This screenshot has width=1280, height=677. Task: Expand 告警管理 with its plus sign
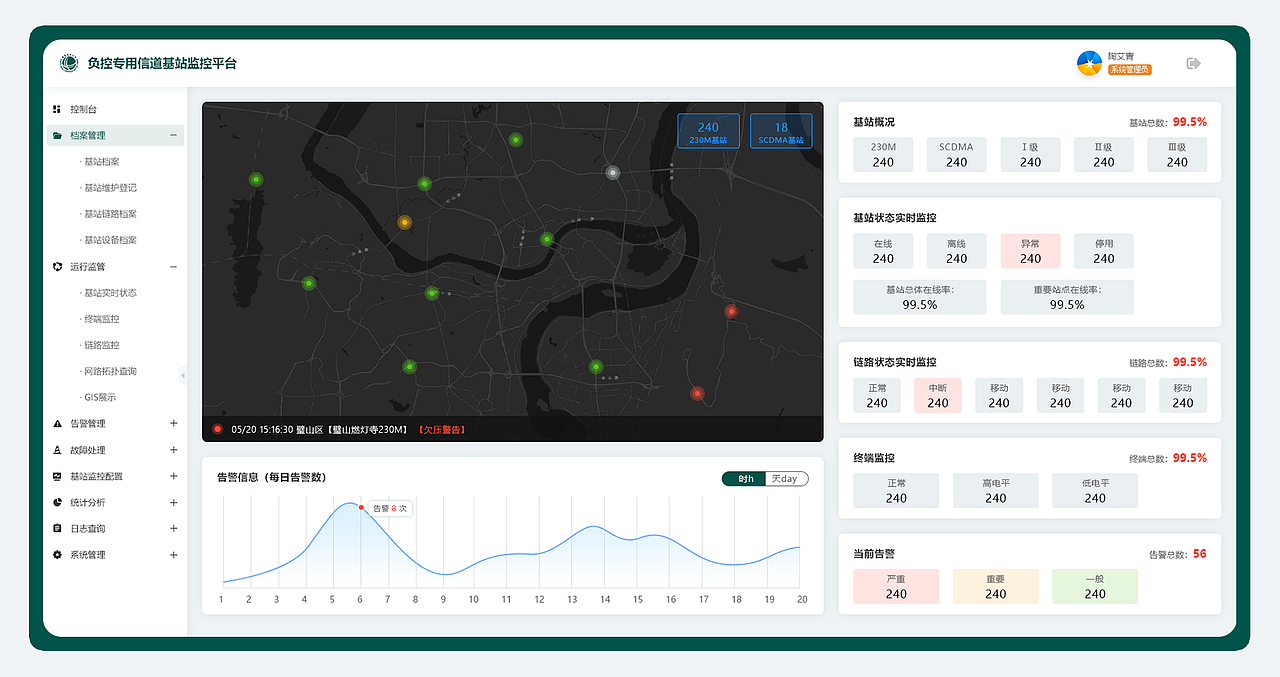click(173, 424)
